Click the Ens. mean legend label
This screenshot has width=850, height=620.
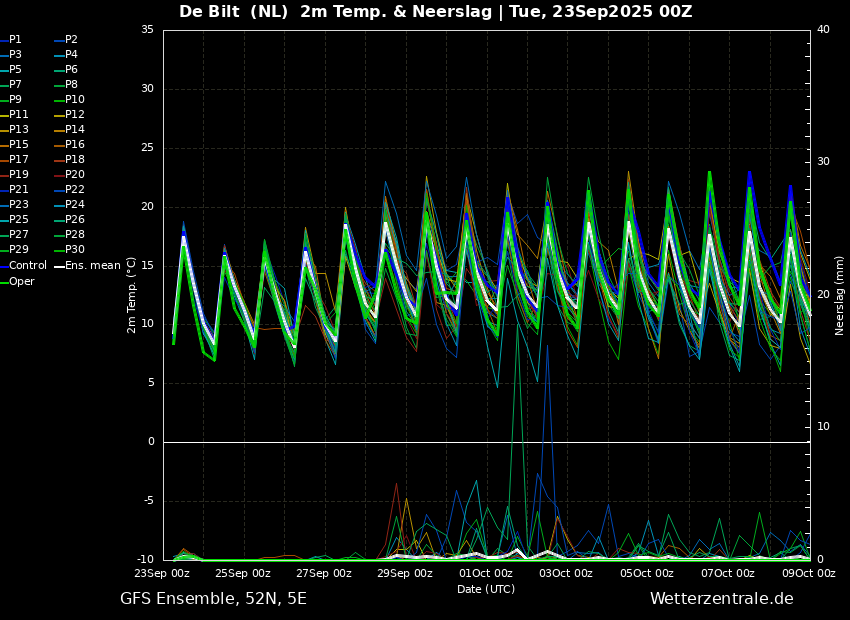(x=93, y=266)
